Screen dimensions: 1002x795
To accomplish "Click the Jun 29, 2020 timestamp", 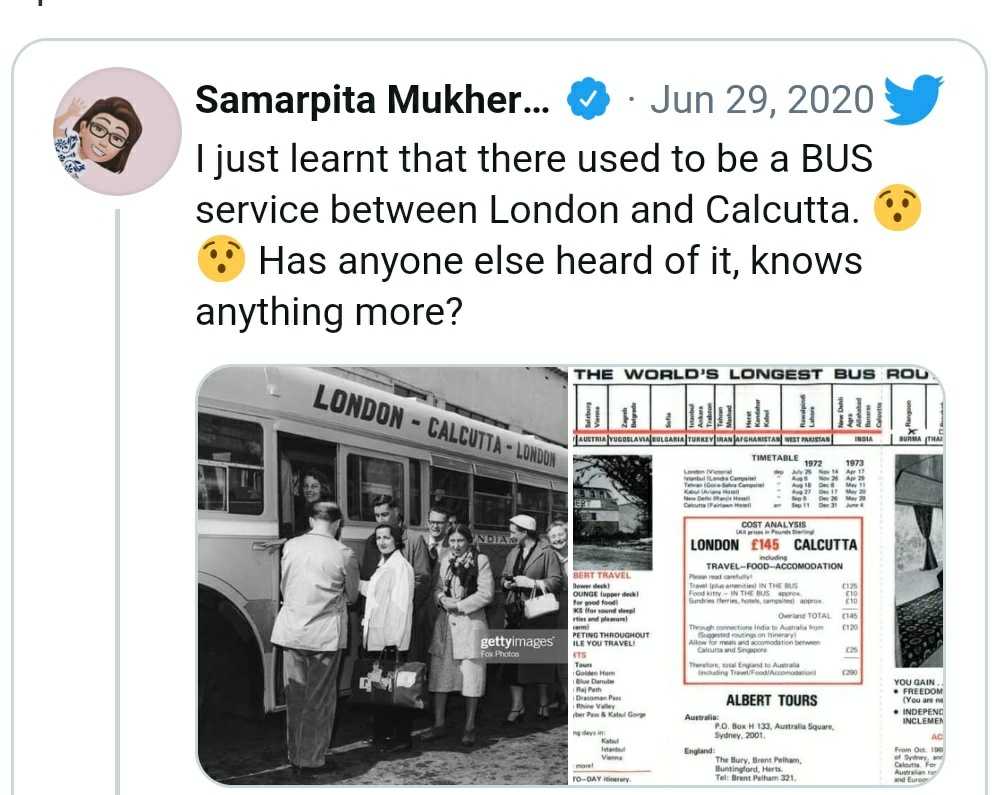I will [762, 100].
